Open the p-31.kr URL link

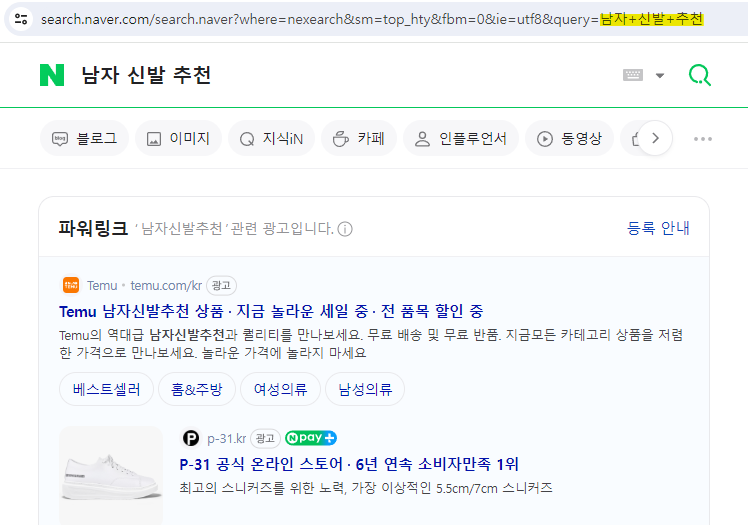pyautogui.click(x=227, y=438)
